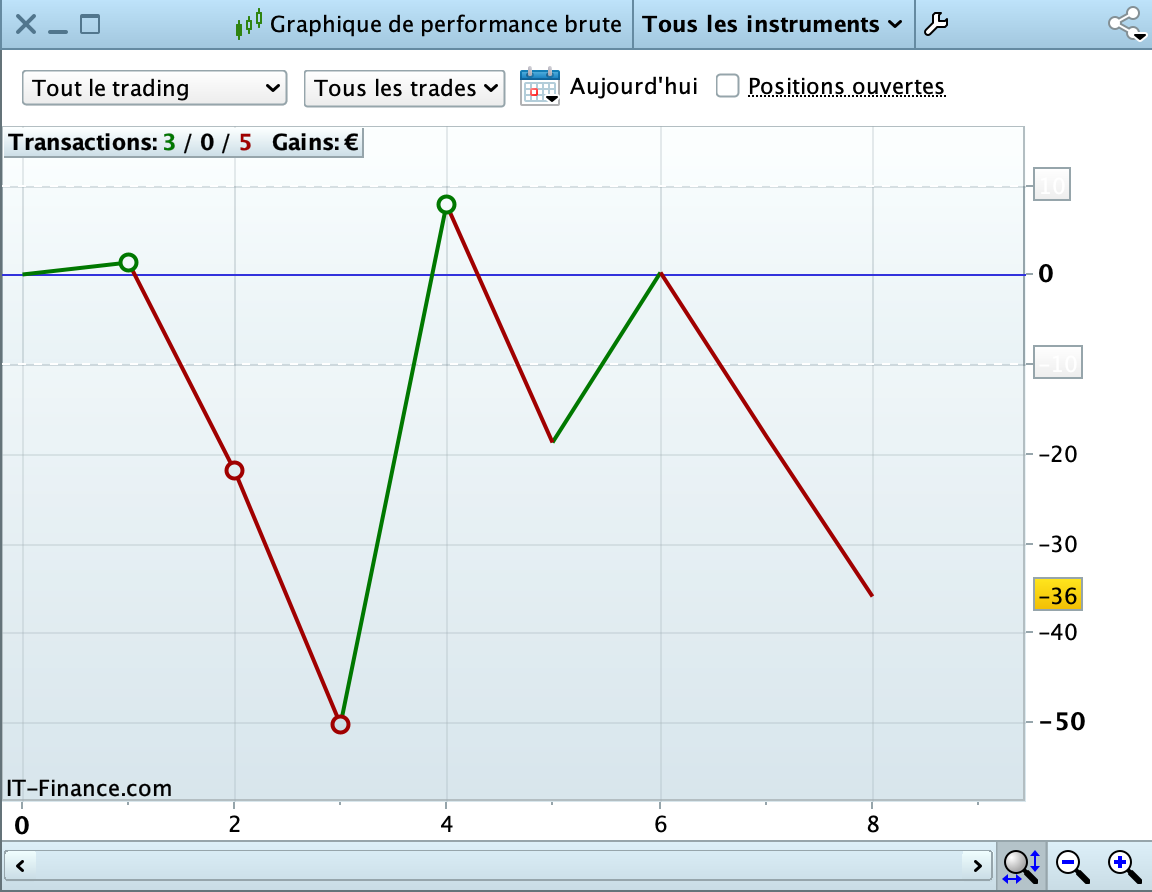Click the -50 axis label

pyautogui.click(x=1062, y=722)
